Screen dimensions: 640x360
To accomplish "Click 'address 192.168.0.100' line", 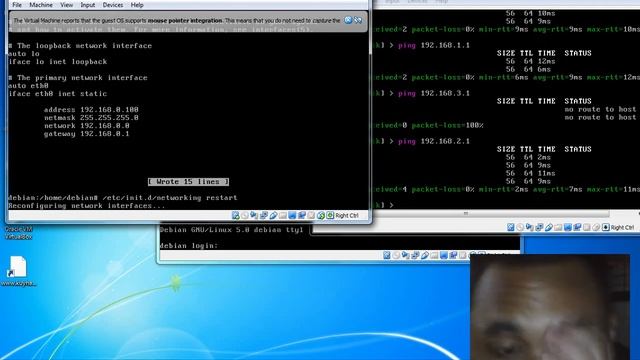I will tap(91, 109).
